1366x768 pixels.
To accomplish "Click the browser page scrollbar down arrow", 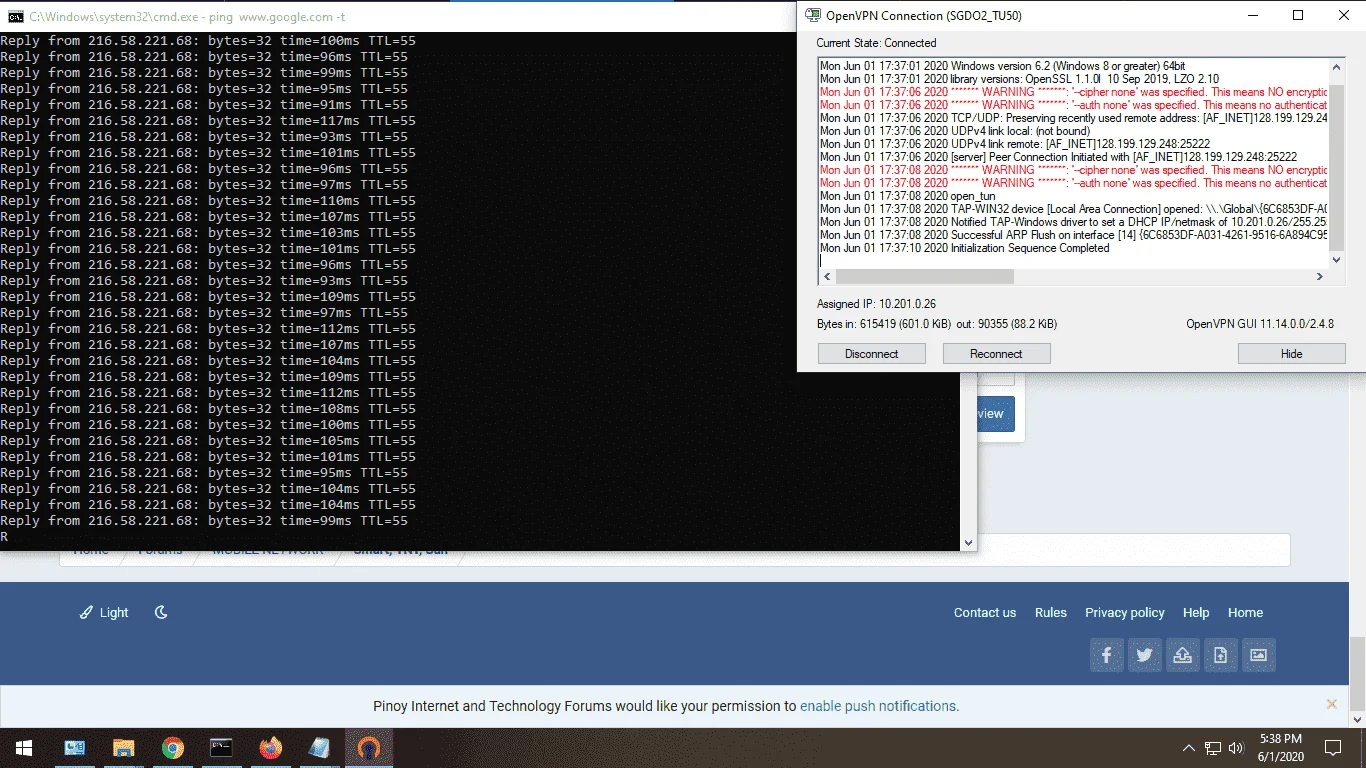I will coord(1357,718).
